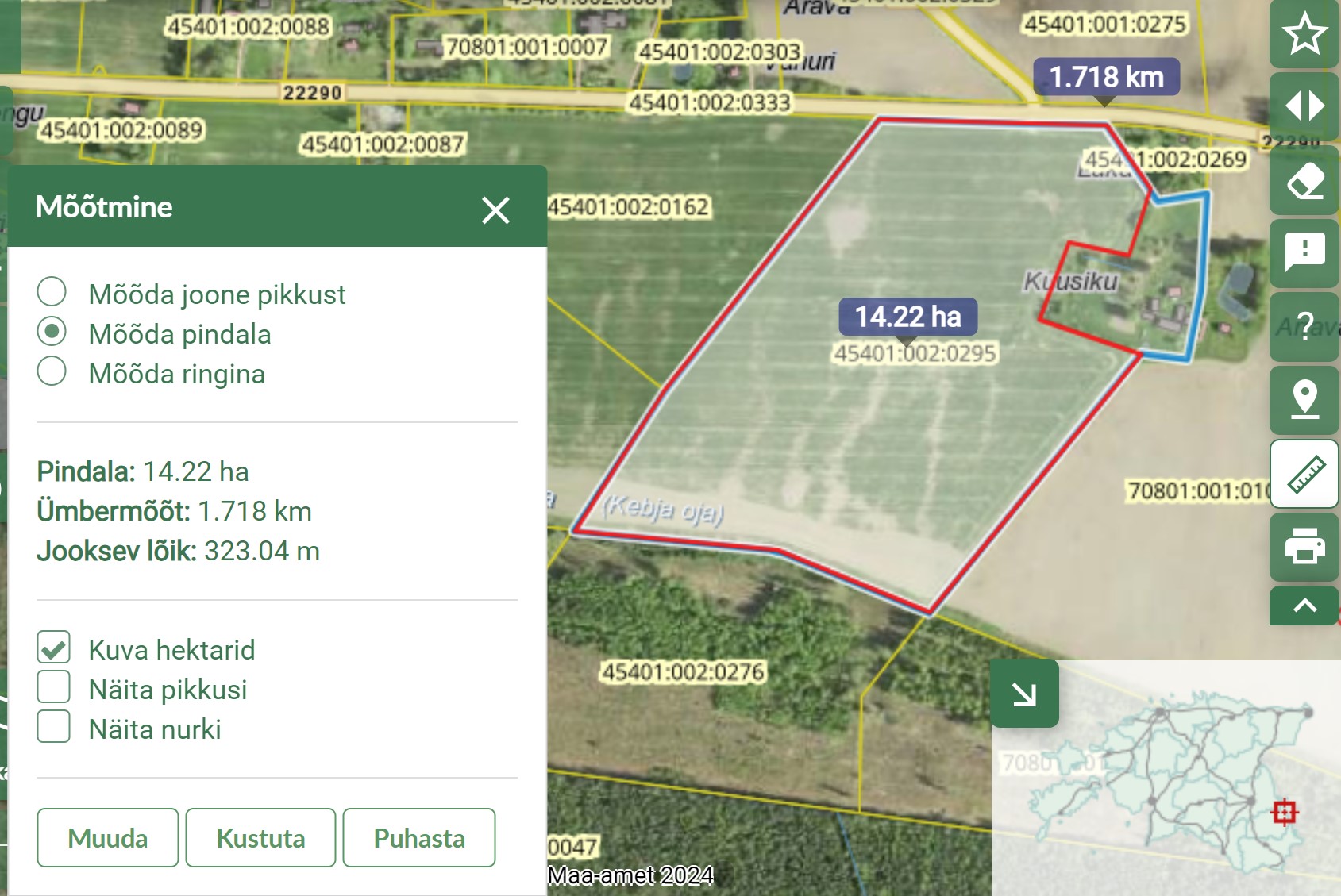Enable Näita pikkusi checkbox
Viewport: 1341px width, 896px height.
point(53,687)
